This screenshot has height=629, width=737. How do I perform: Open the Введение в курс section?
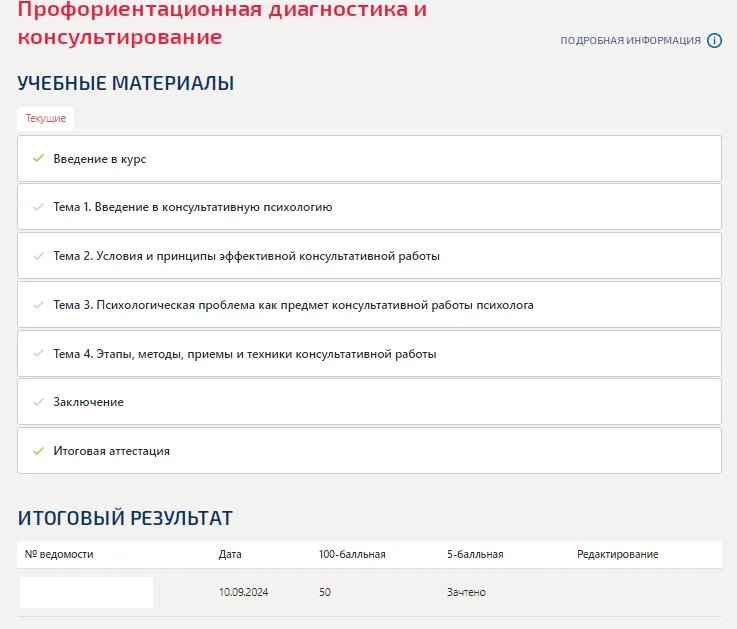[369, 158]
